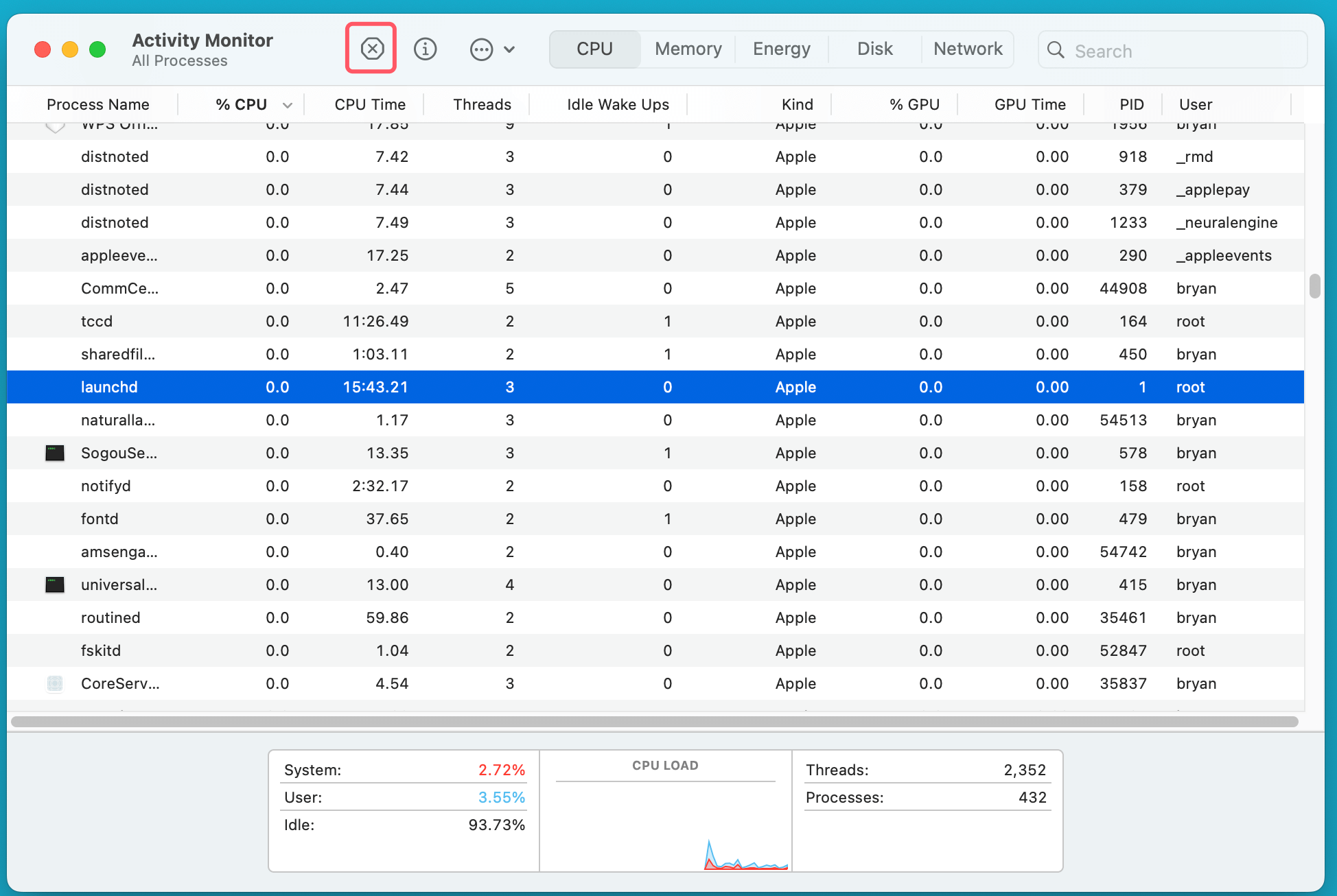Screen dimensions: 1337x896
Task: Open the Disk tab
Action: click(x=874, y=49)
